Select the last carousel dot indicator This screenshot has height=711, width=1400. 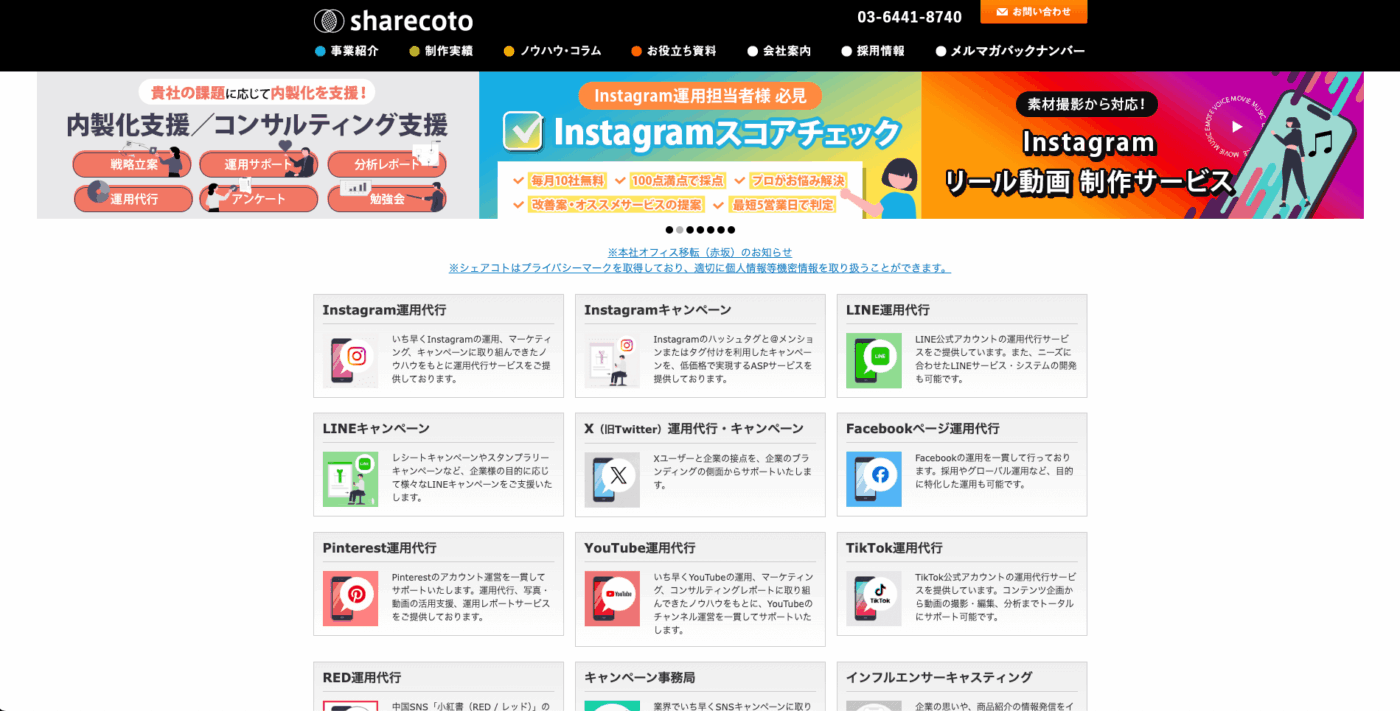click(x=731, y=230)
